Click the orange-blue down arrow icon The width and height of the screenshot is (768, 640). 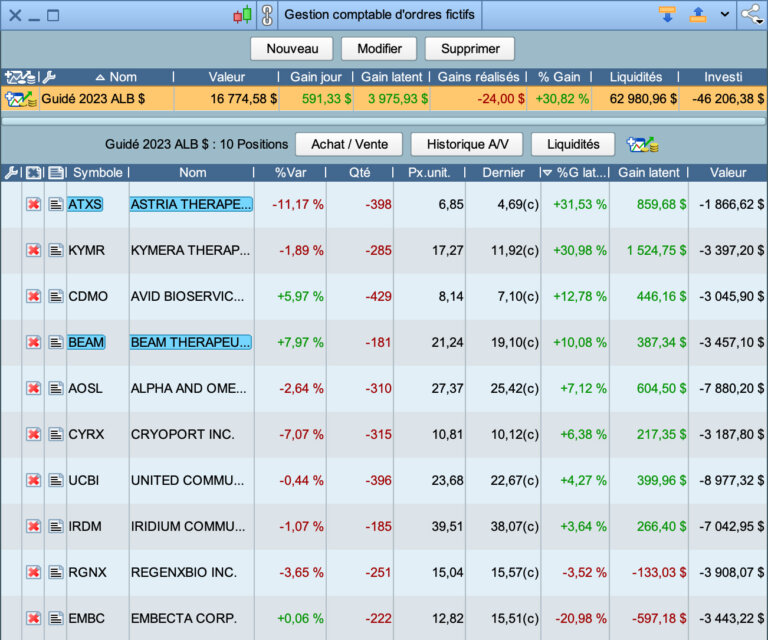tap(667, 15)
